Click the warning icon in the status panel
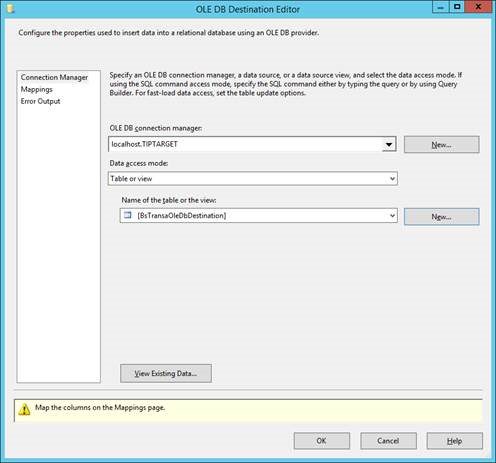This screenshot has width=496, height=463. 24,409
